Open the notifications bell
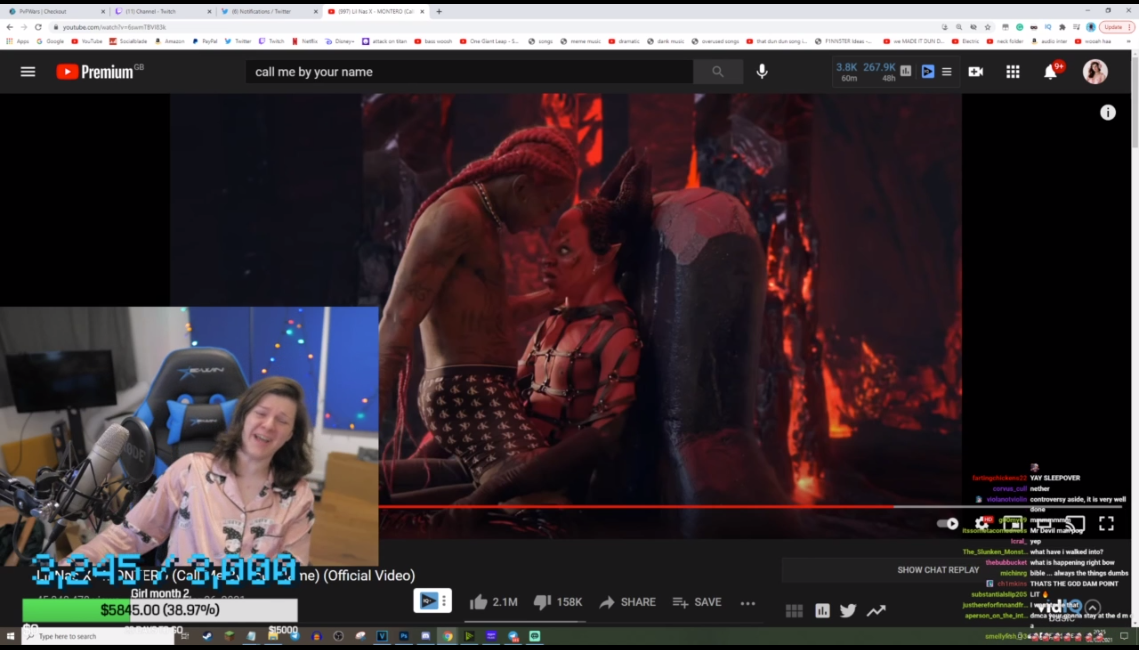This screenshot has width=1139, height=650. coord(1050,71)
